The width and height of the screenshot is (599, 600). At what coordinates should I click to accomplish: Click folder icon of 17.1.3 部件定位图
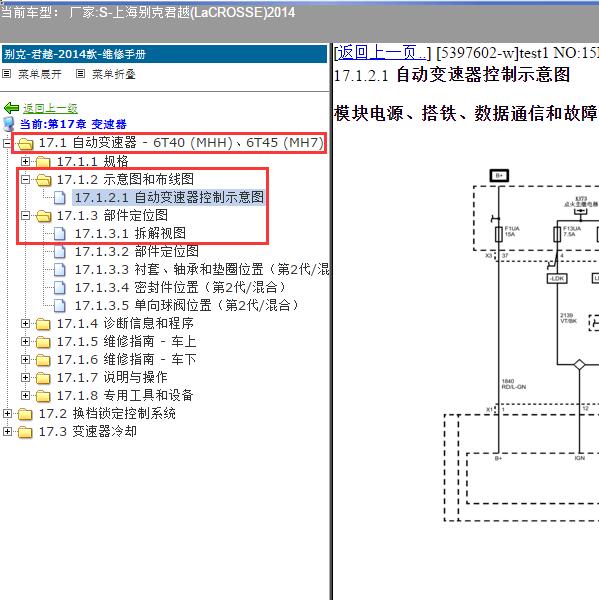click(43, 216)
